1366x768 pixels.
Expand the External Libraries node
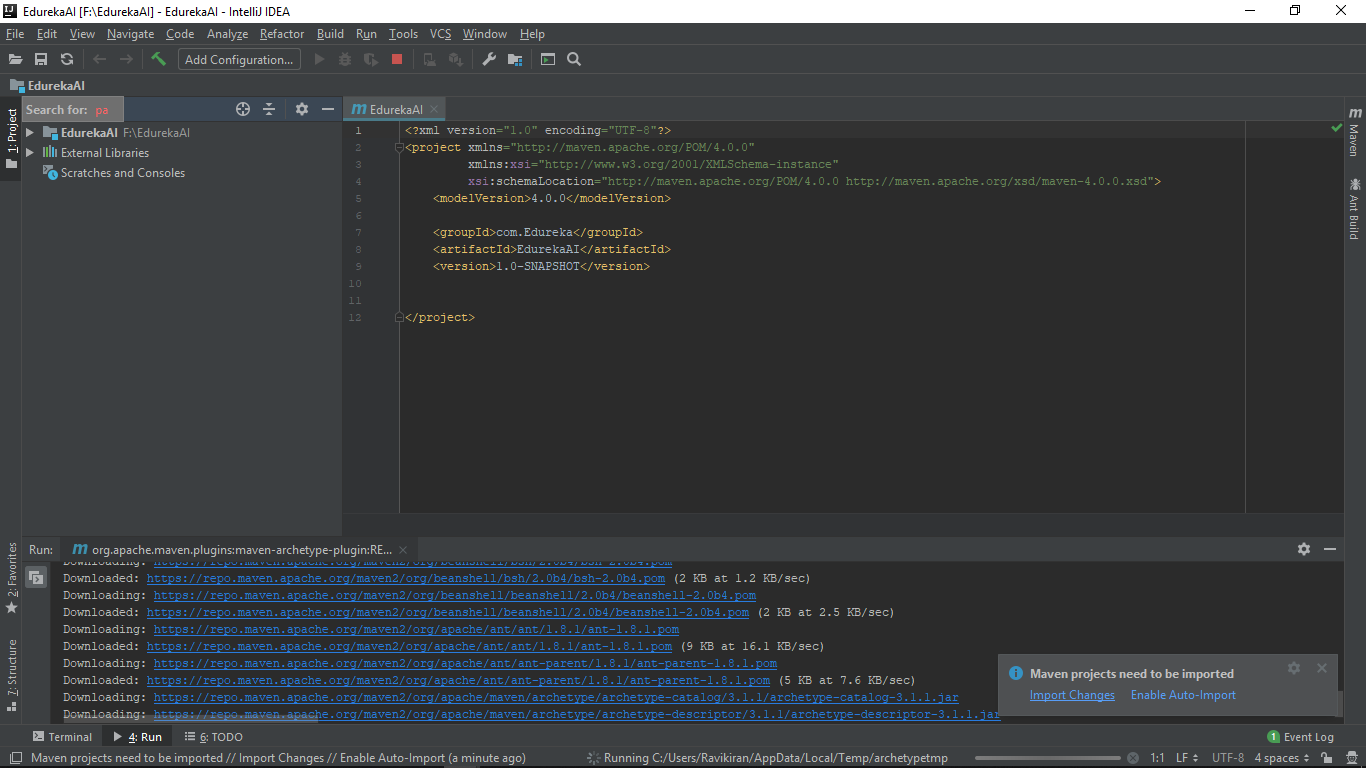click(x=30, y=152)
